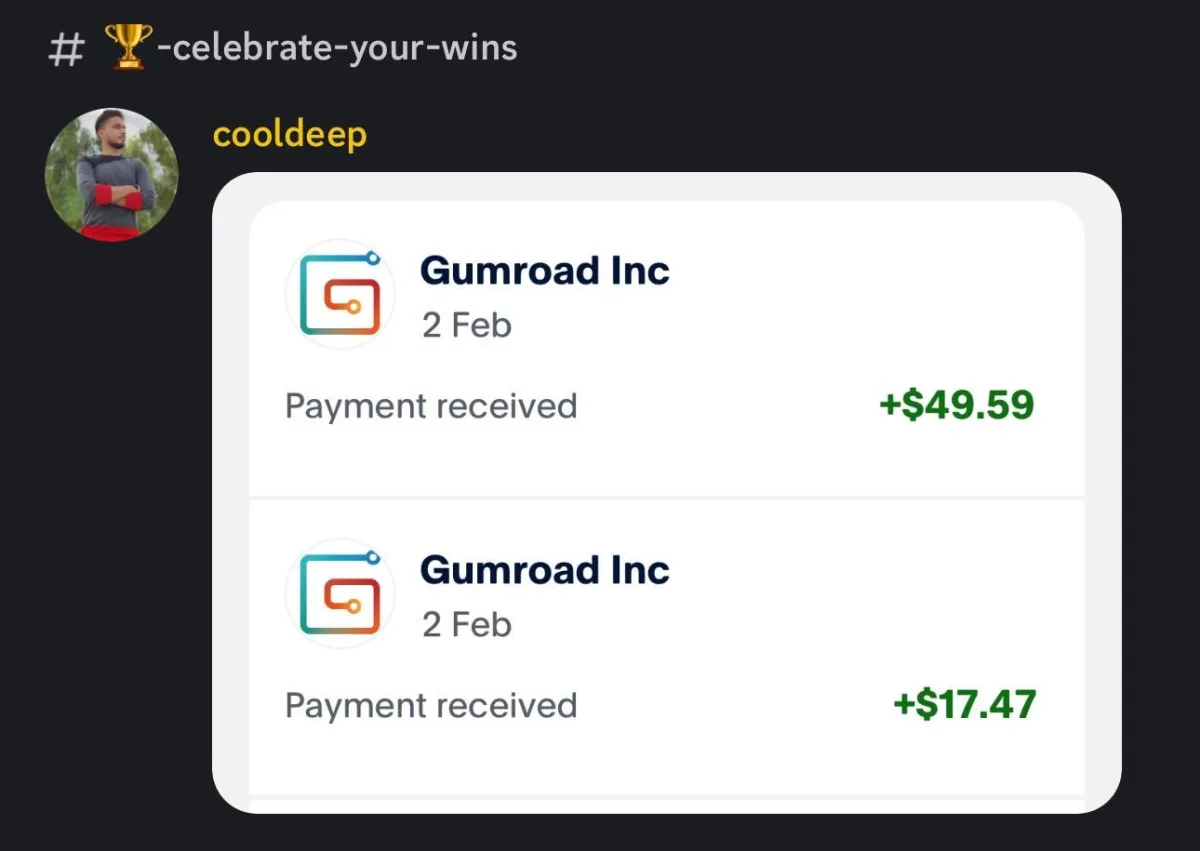Screen dimensions: 1200x851
Task: Click the hash channel icon
Action: tap(66, 49)
